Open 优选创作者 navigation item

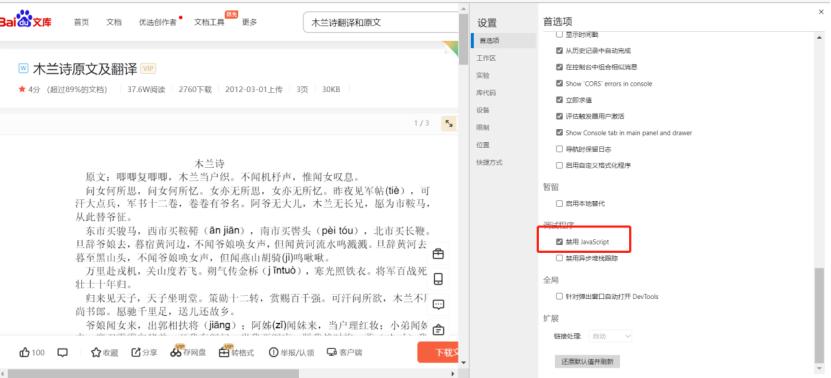click(x=158, y=22)
